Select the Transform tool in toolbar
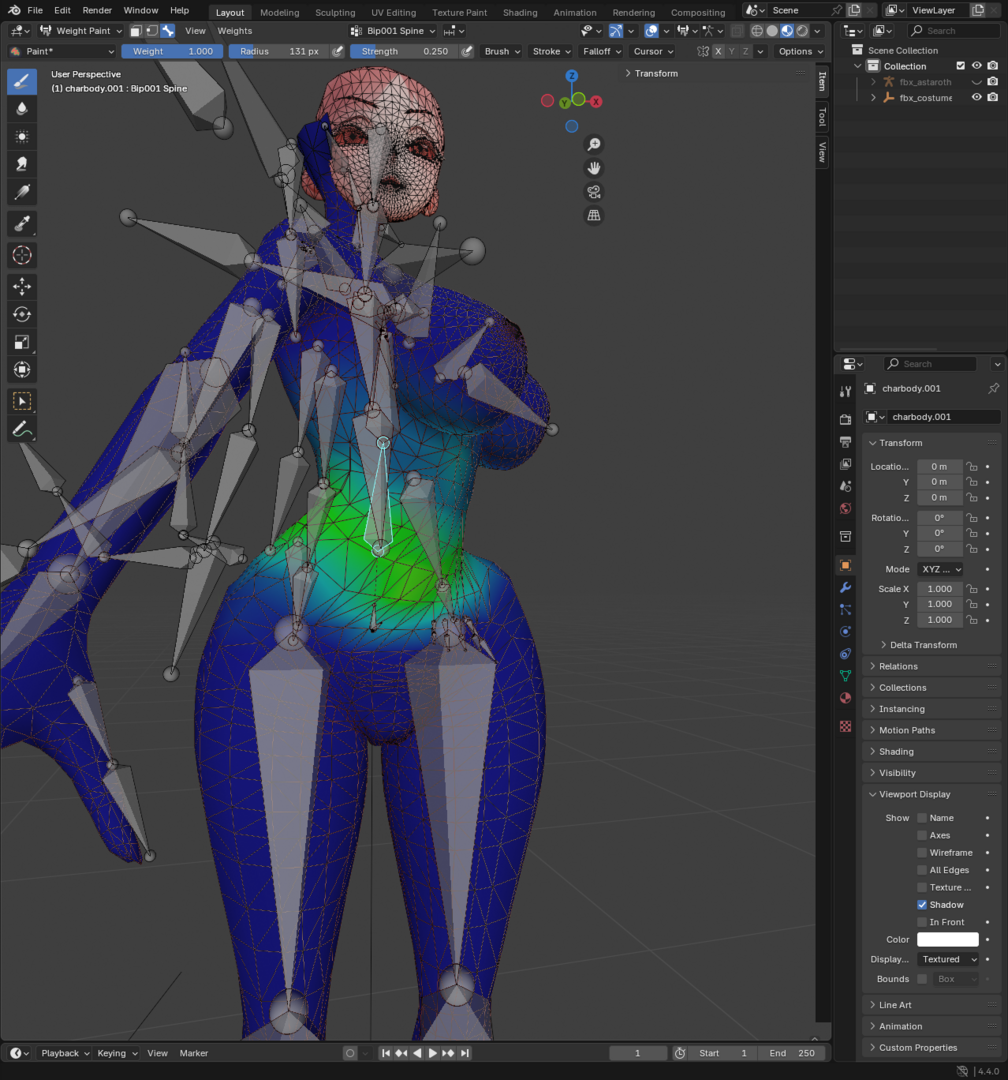Screen dimensions: 1008x1080 (22, 369)
